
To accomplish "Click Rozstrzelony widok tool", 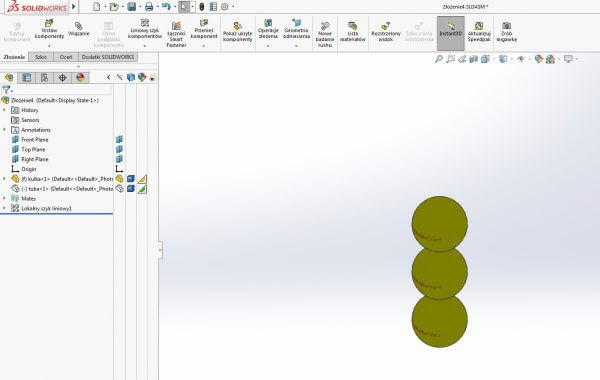I will tap(386, 32).
